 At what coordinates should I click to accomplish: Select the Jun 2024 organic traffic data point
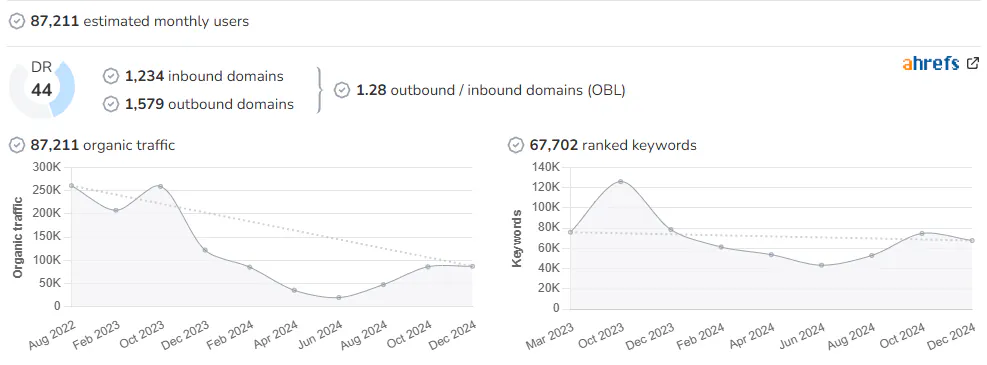click(x=339, y=297)
